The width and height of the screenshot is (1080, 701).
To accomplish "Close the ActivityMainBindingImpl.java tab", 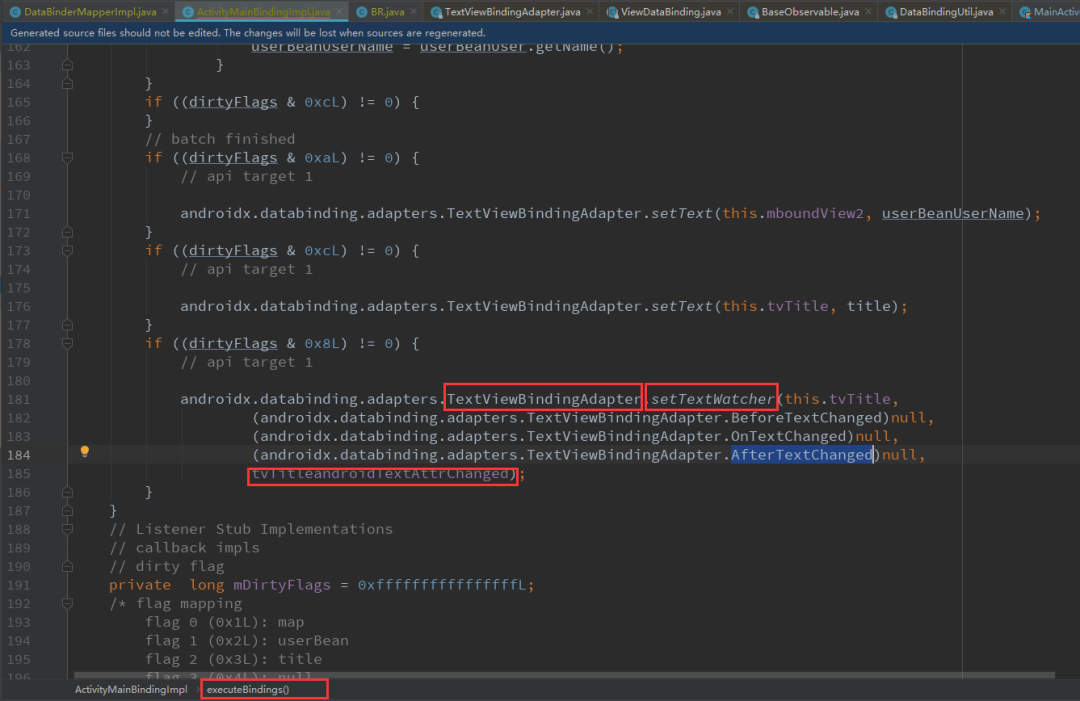I will [339, 12].
